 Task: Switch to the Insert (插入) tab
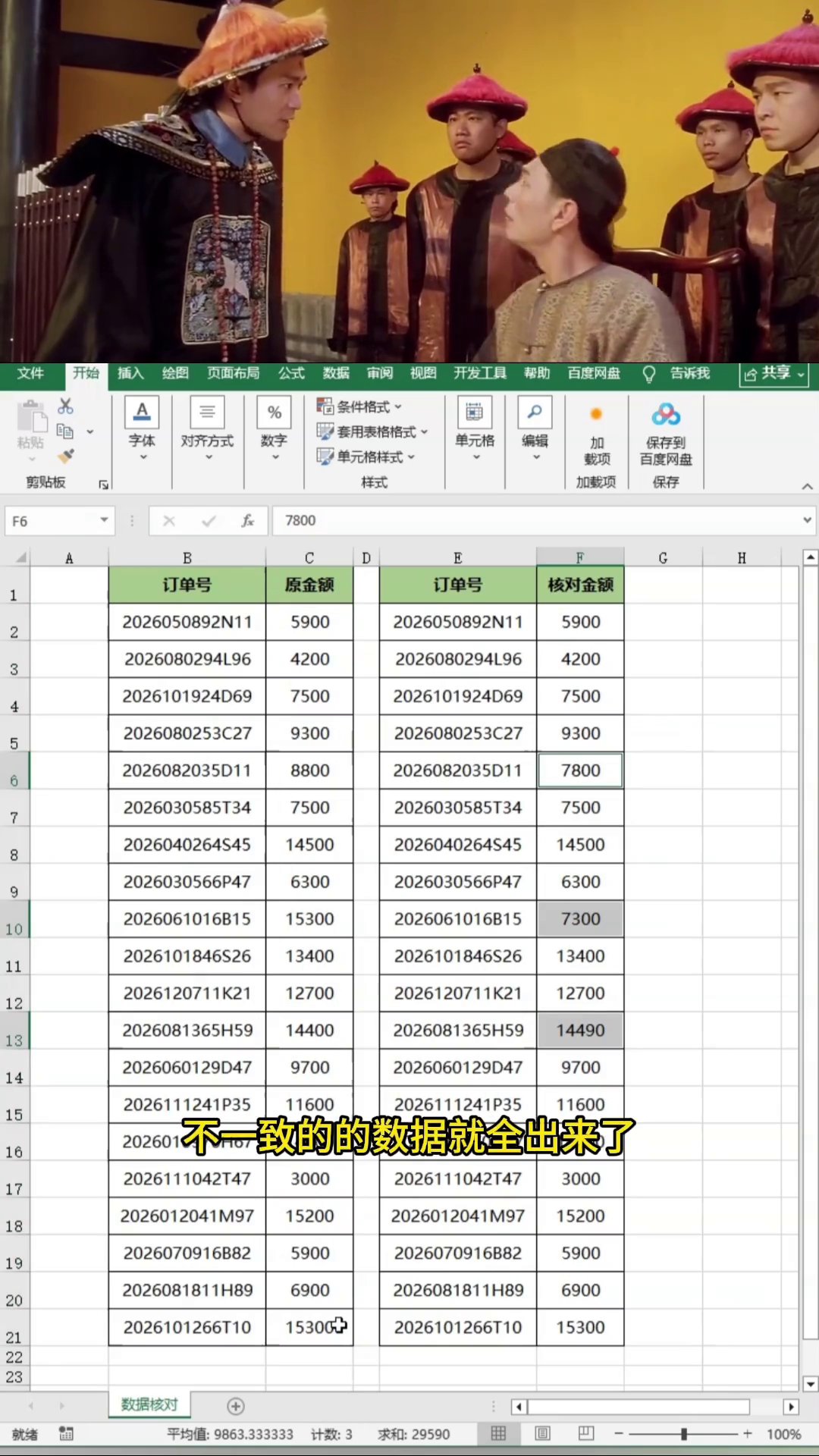pyautogui.click(x=130, y=373)
